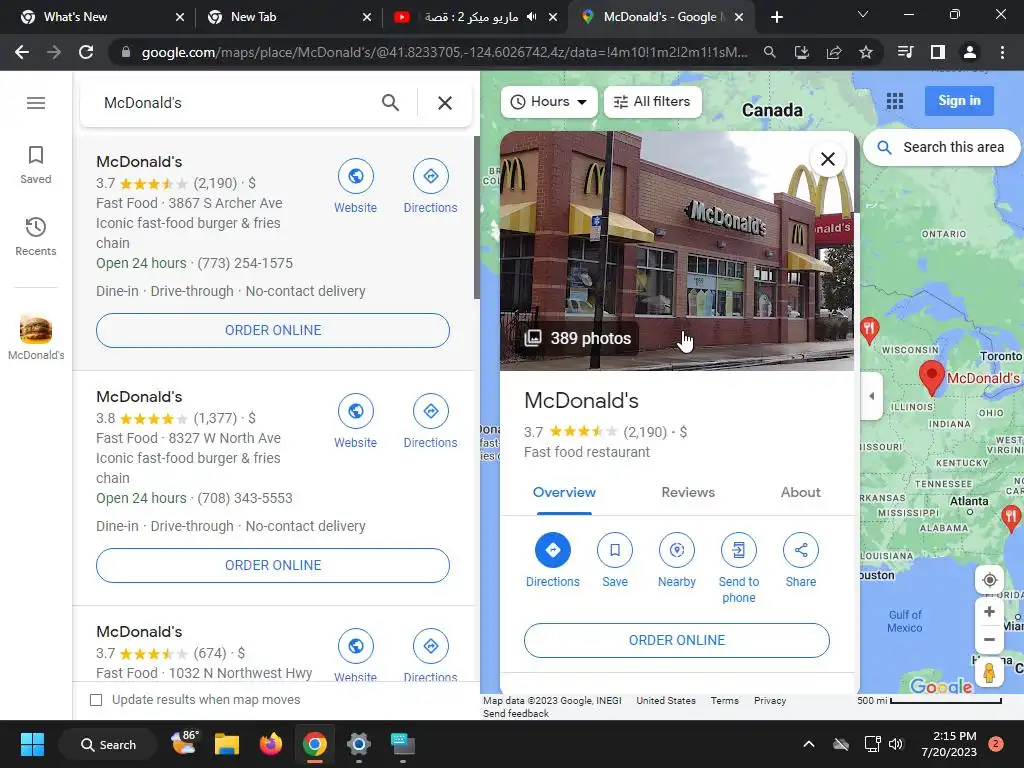The width and height of the screenshot is (1024, 768).
Task: Click the blue Directions icon in the details panel
Action: 552,551
